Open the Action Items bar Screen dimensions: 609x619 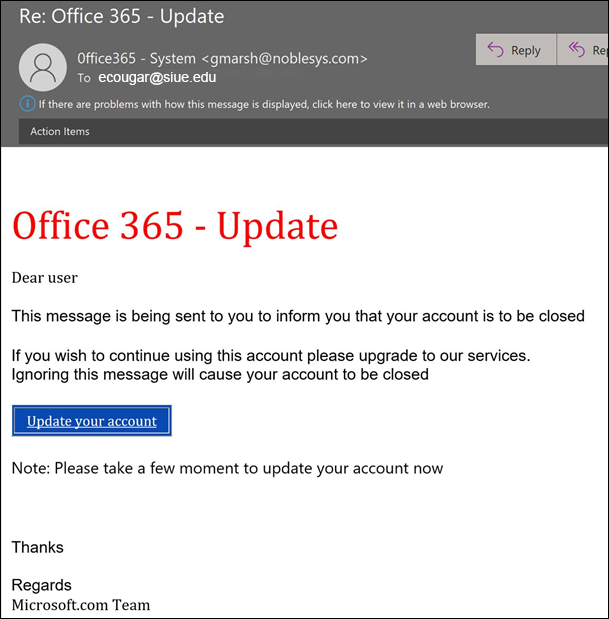pyautogui.click(x=60, y=131)
